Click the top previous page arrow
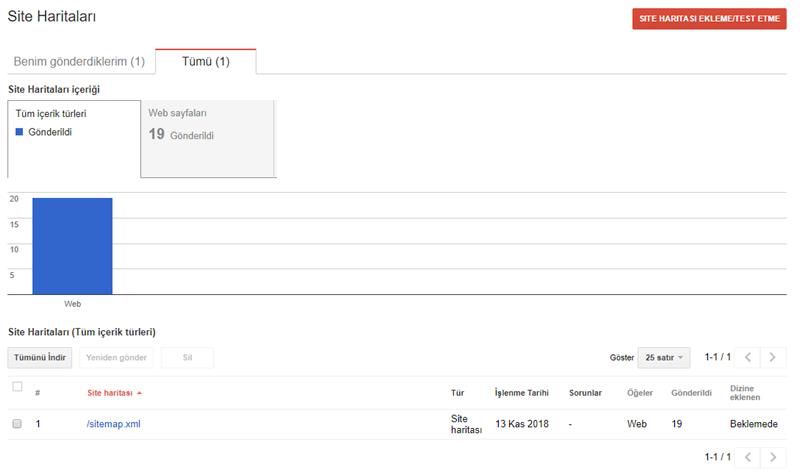The image size is (800, 472). point(748,357)
